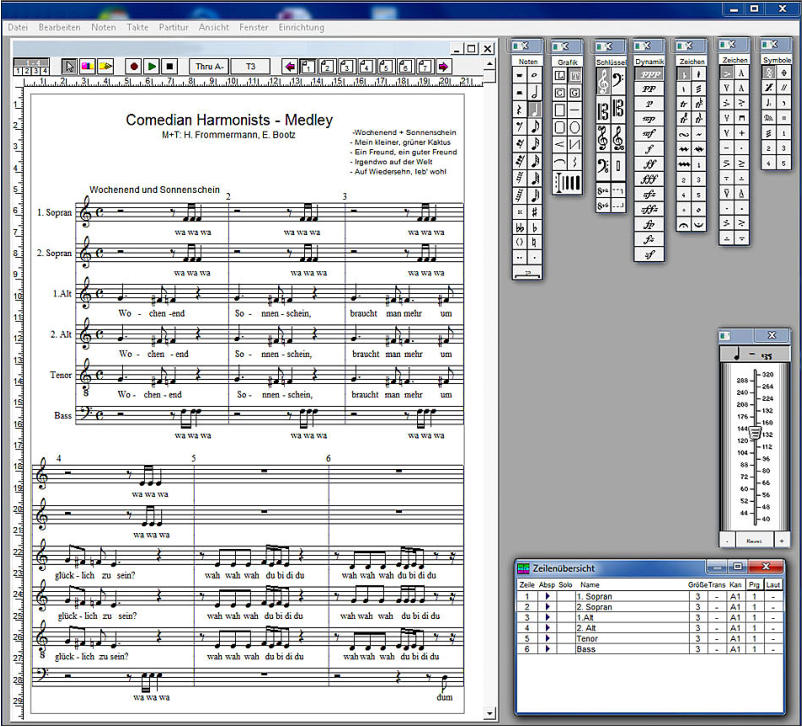The image size is (802, 727).
Task: Open the Noten menu
Action: pyautogui.click(x=103, y=27)
